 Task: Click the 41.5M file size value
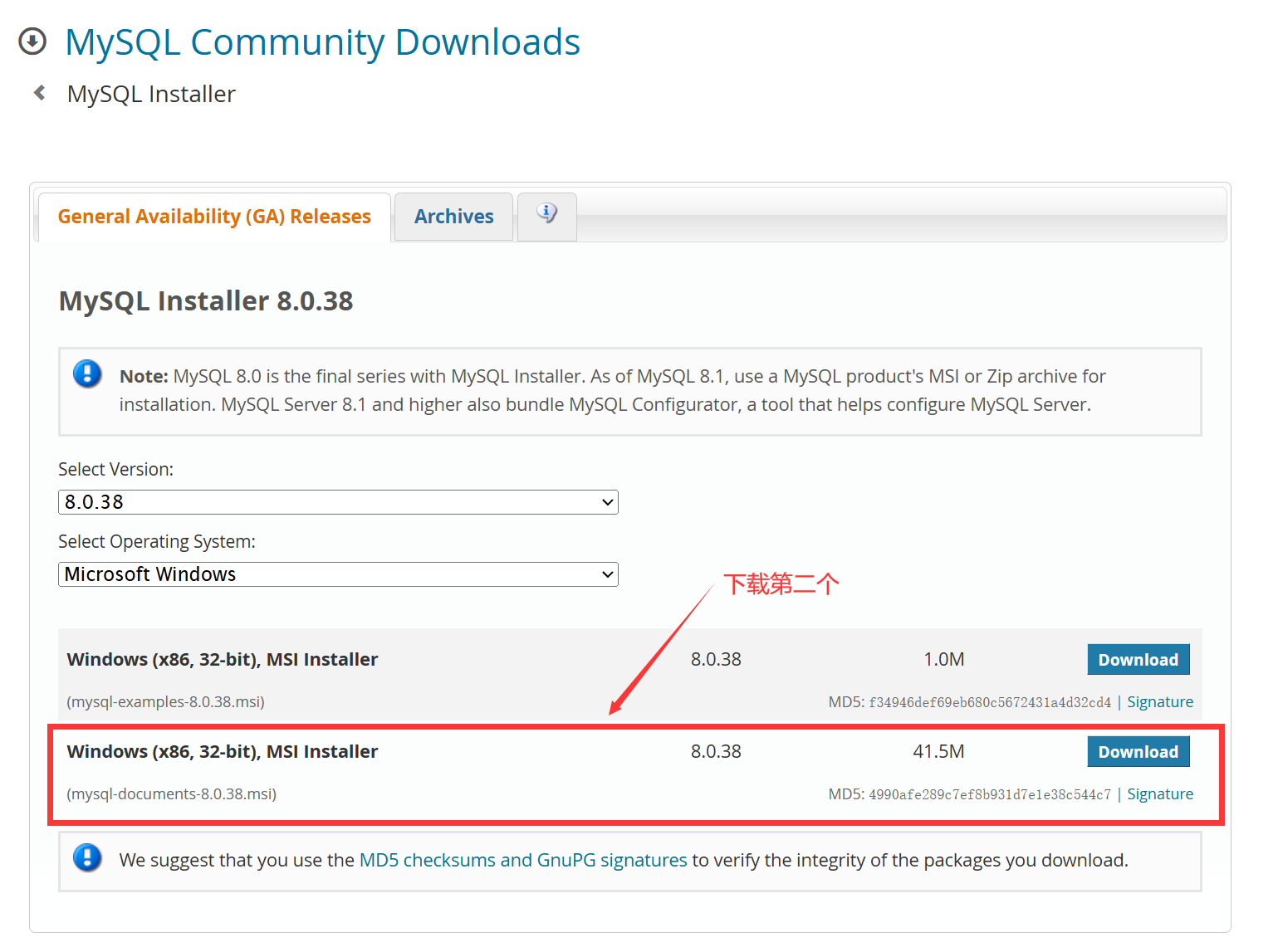938,752
